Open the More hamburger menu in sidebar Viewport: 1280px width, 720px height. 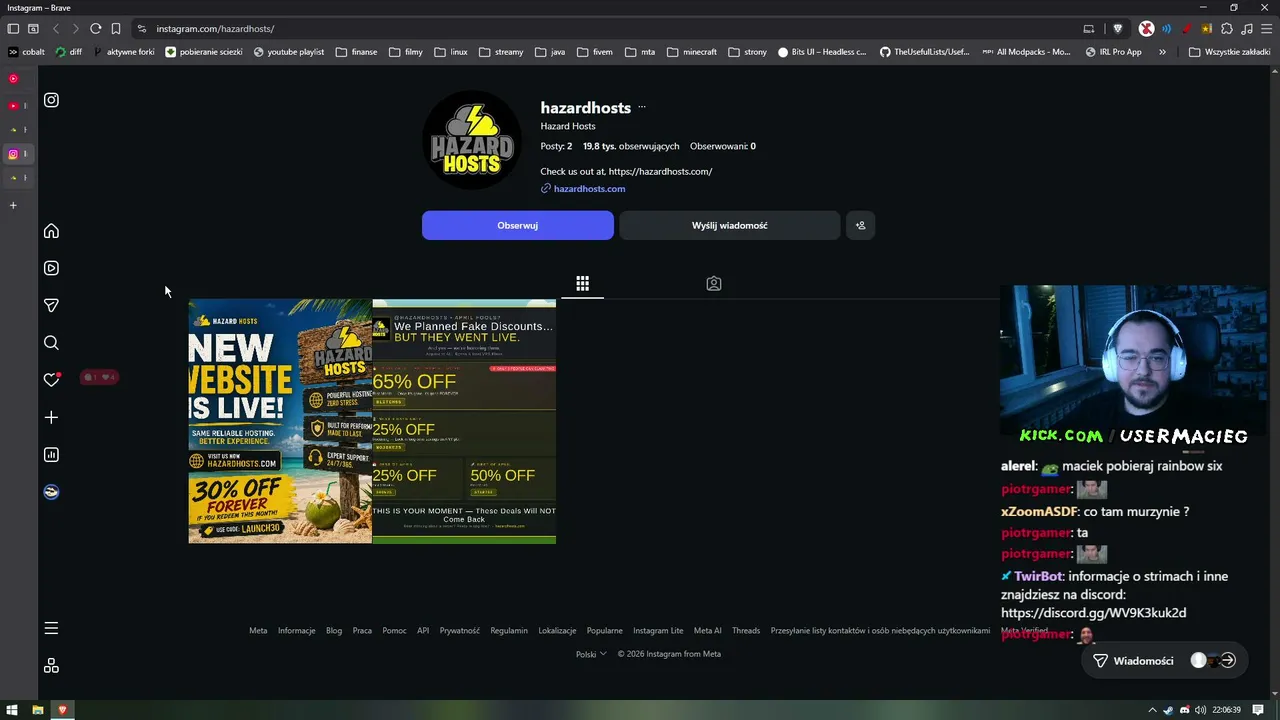pos(51,628)
